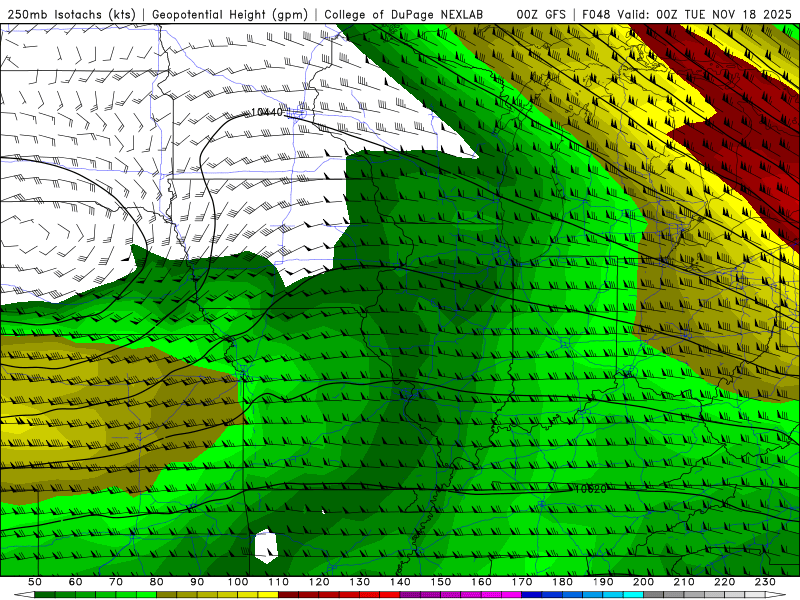Click the 230 value on the color scale

click(x=765, y=582)
